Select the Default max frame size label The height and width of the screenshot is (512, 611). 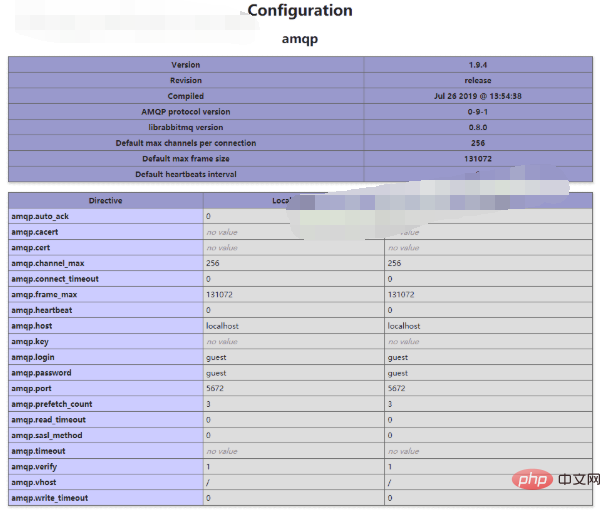[185, 159]
